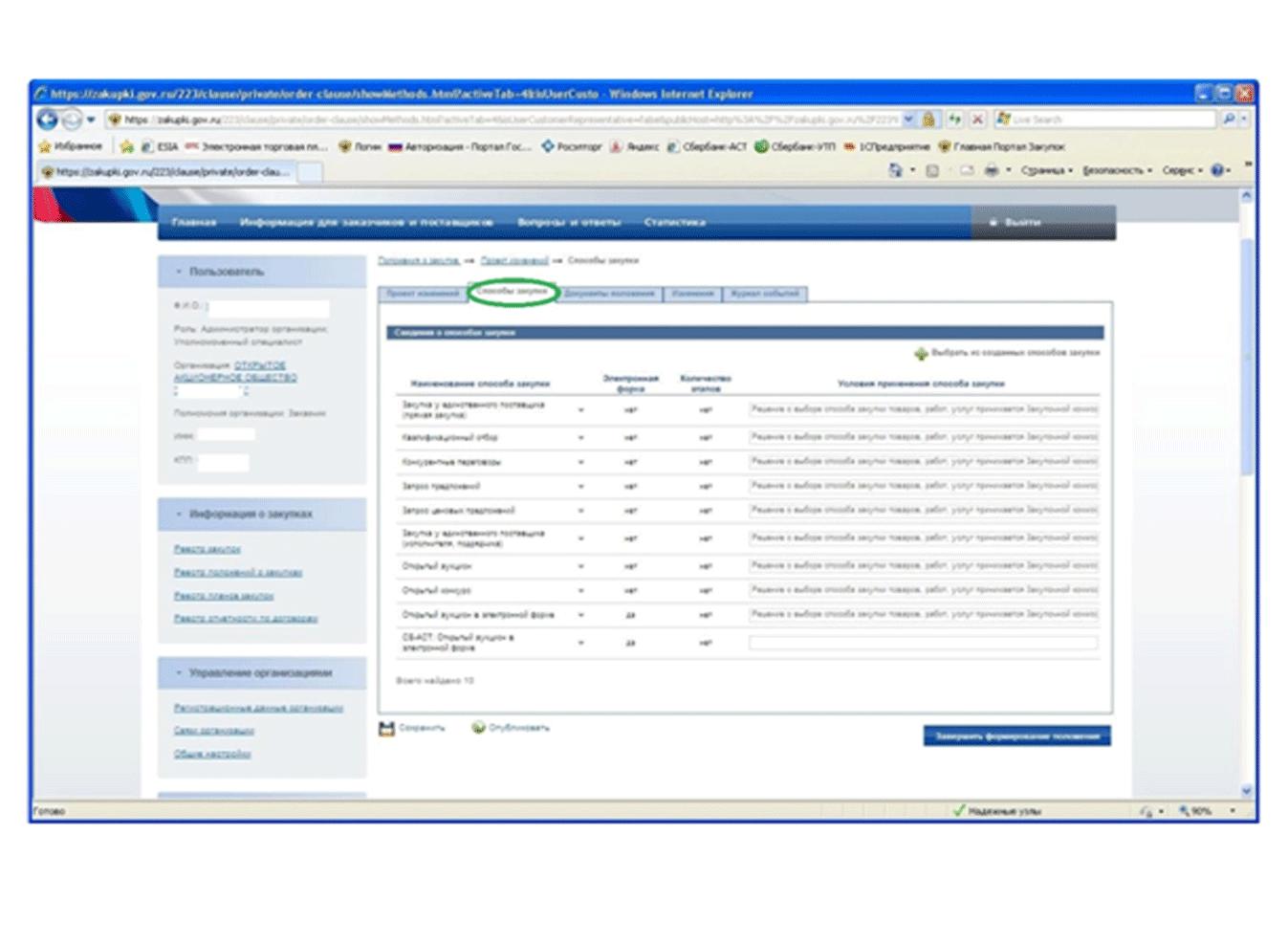Open the Статистика menu item
1288x944 pixels.
click(x=675, y=222)
